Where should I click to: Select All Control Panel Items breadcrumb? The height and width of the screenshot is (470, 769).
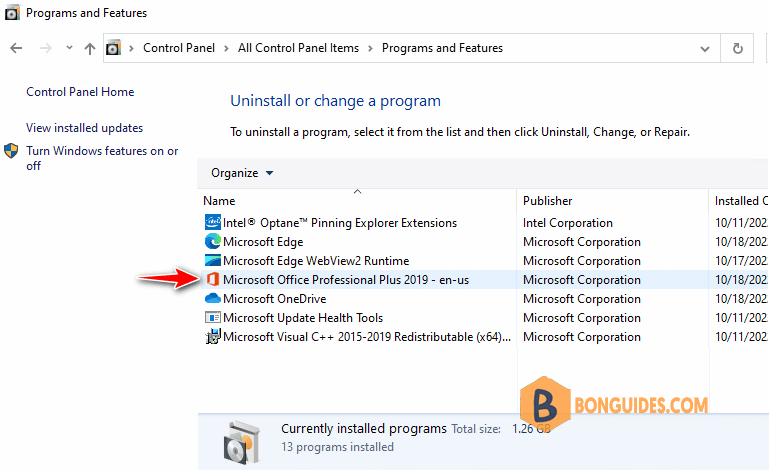[298, 48]
